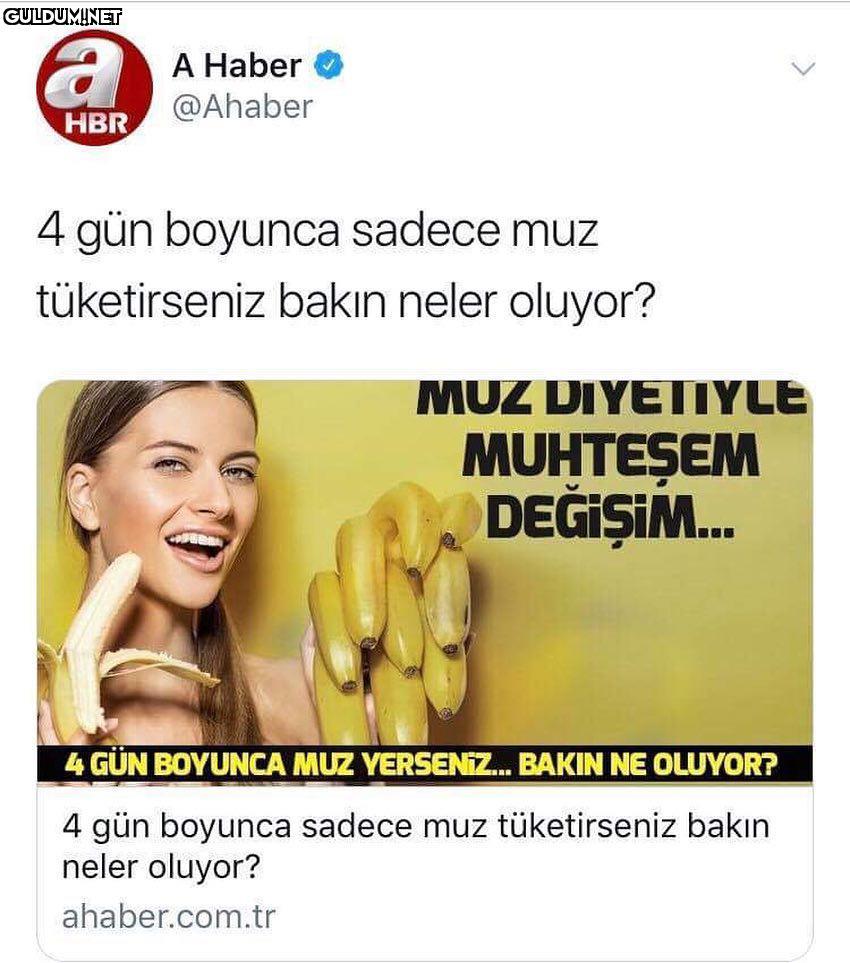Open the @Ahaber handle link
This screenshot has height=963, width=850.
coord(243,107)
